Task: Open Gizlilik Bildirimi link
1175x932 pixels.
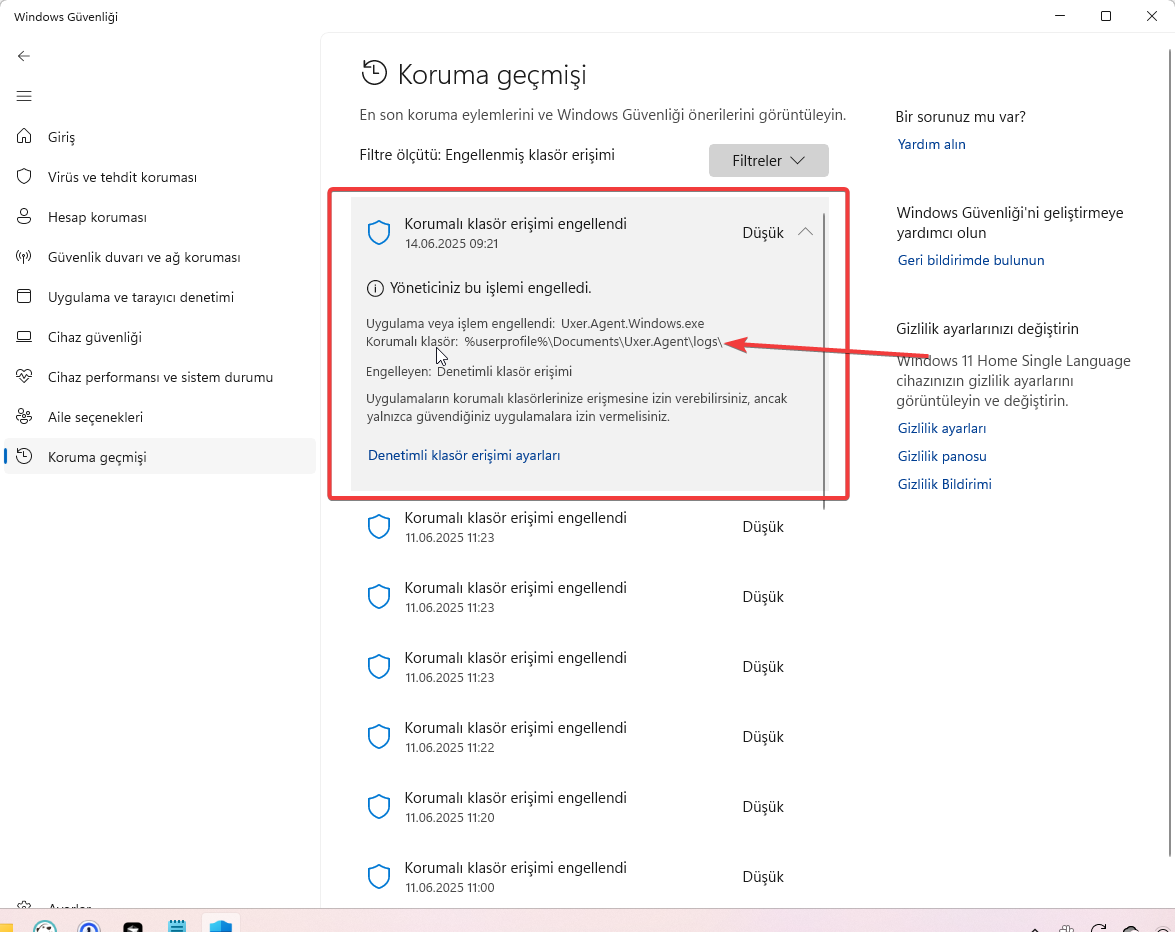Action: click(x=945, y=484)
